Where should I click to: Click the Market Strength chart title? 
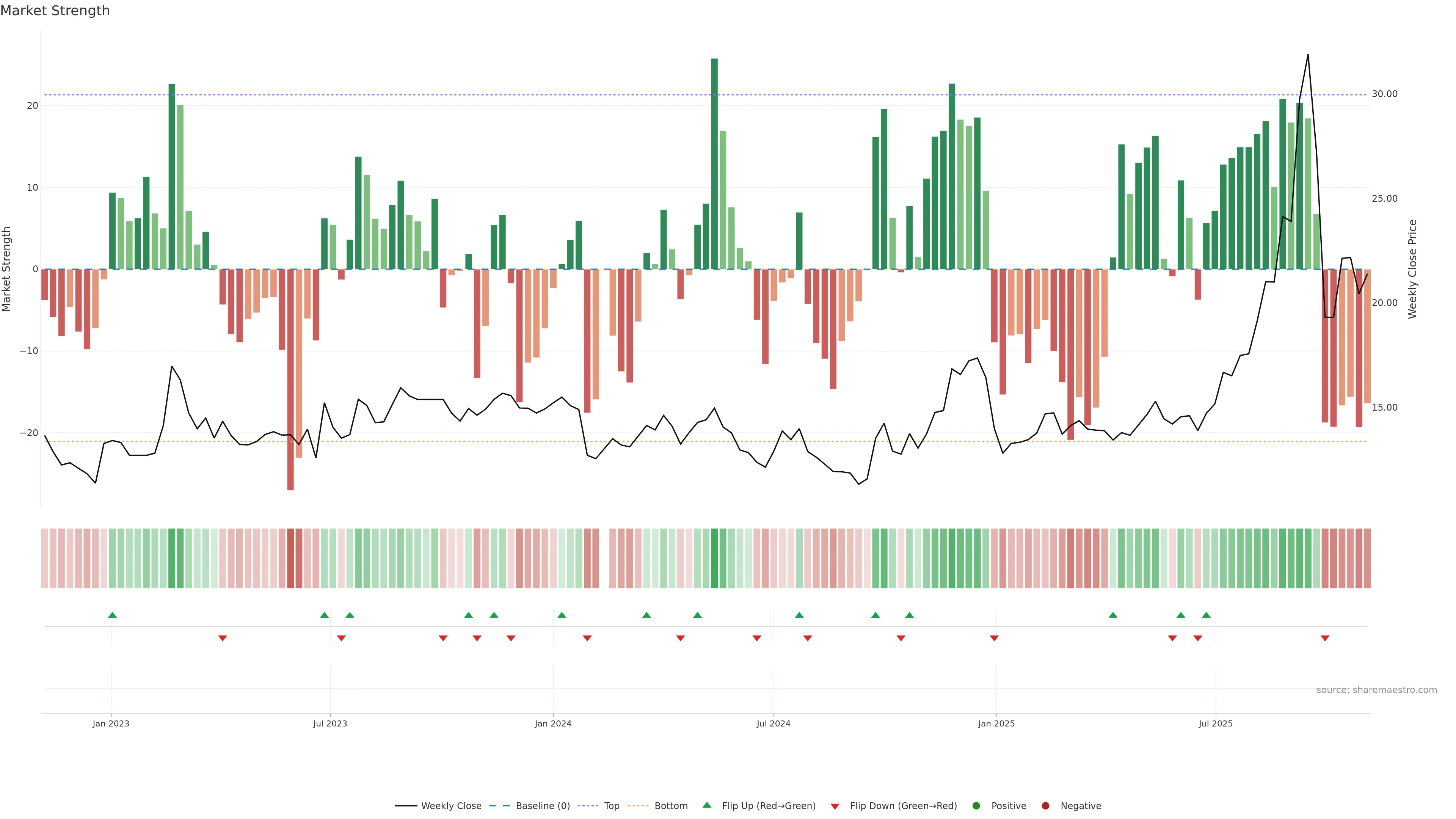55,11
